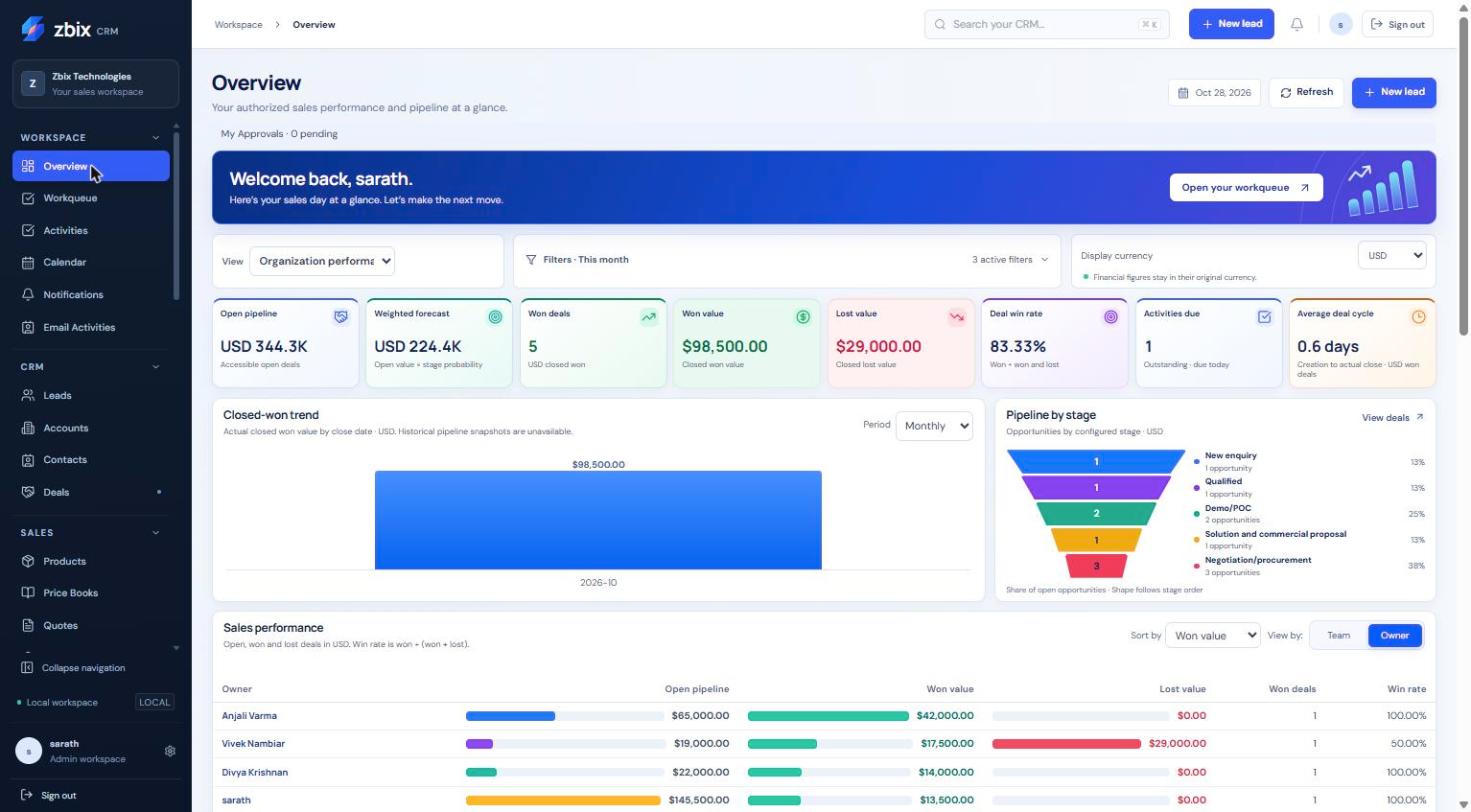
Task: Click the Won deals trend icon
Action: point(649,317)
